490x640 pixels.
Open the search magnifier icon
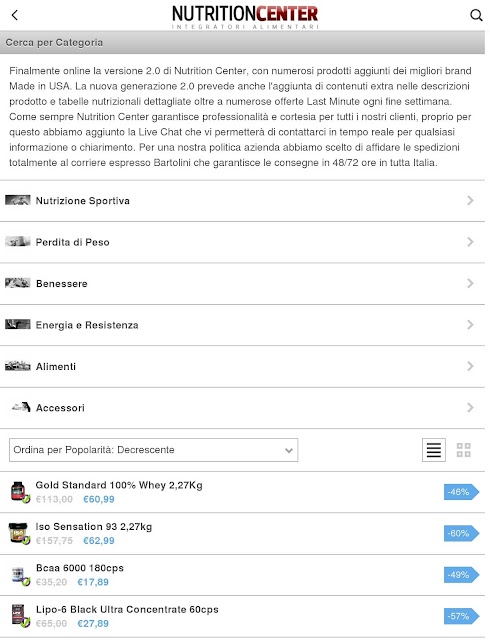point(476,16)
